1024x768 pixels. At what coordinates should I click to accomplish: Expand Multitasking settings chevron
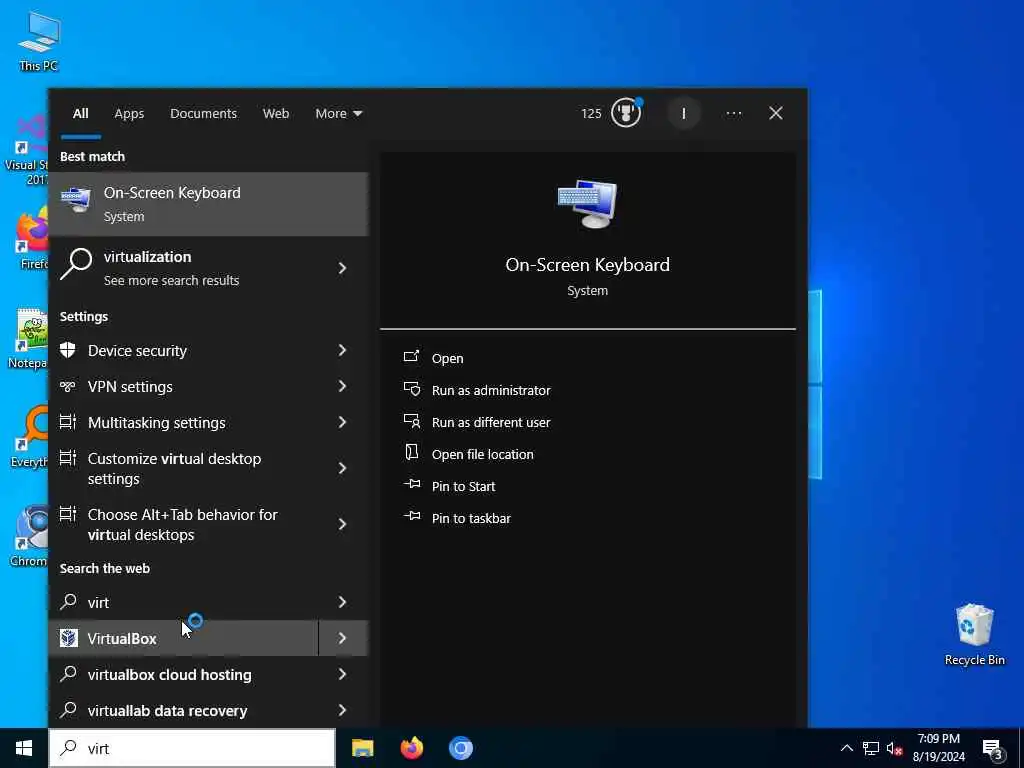pos(342,423)
